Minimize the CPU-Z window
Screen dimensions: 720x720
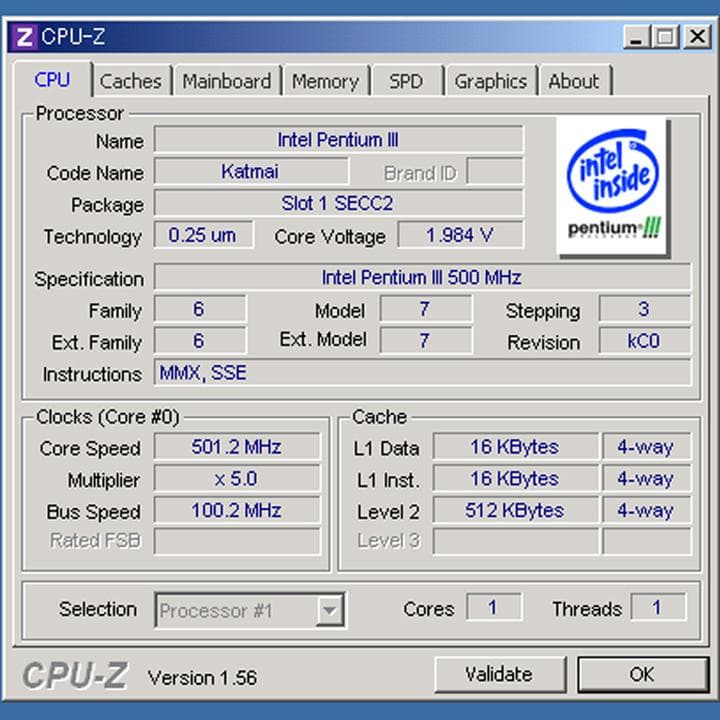[636, 37]
